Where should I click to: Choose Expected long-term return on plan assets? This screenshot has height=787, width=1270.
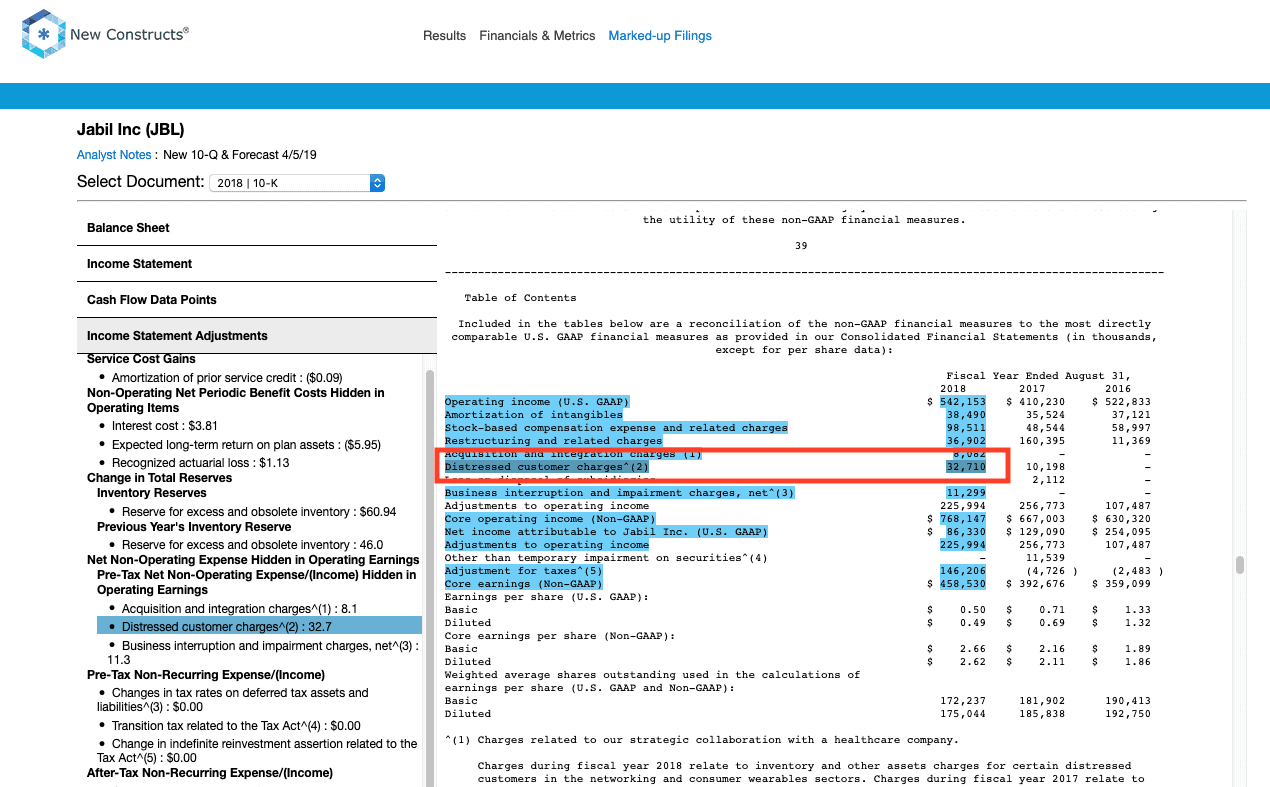[x=246, y=445]
